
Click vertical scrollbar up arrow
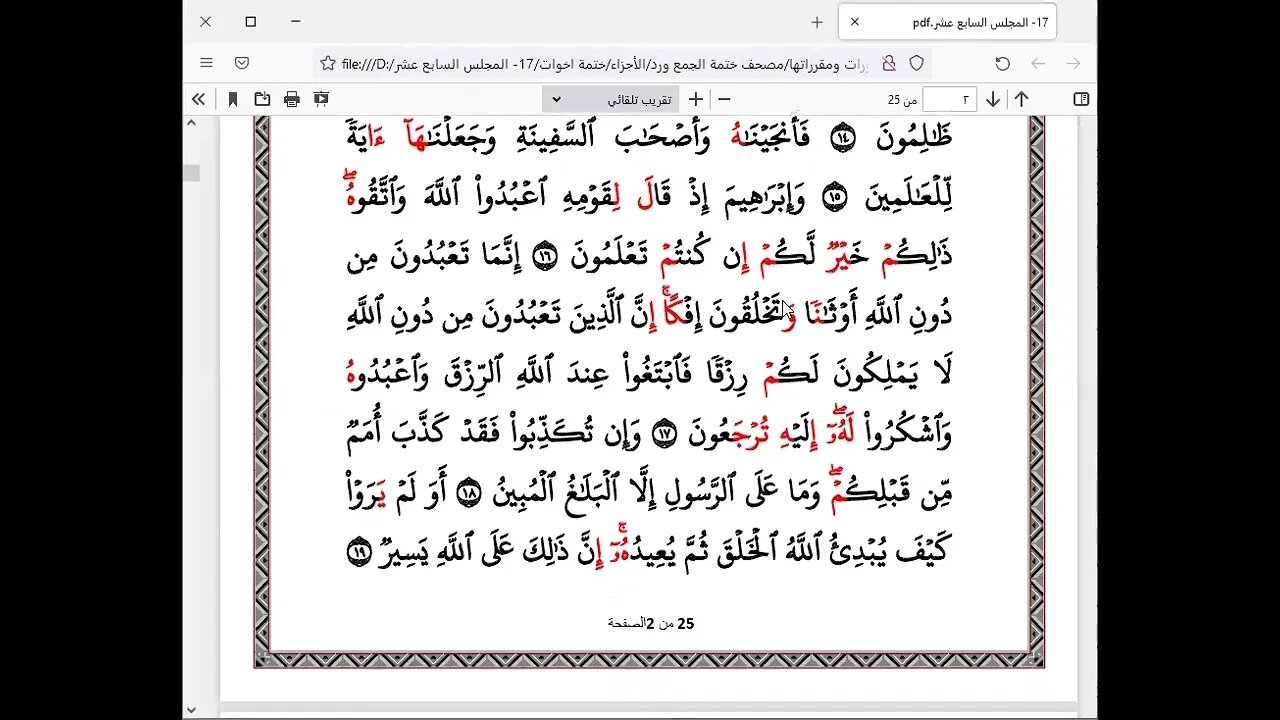click(x=191, y=121)
